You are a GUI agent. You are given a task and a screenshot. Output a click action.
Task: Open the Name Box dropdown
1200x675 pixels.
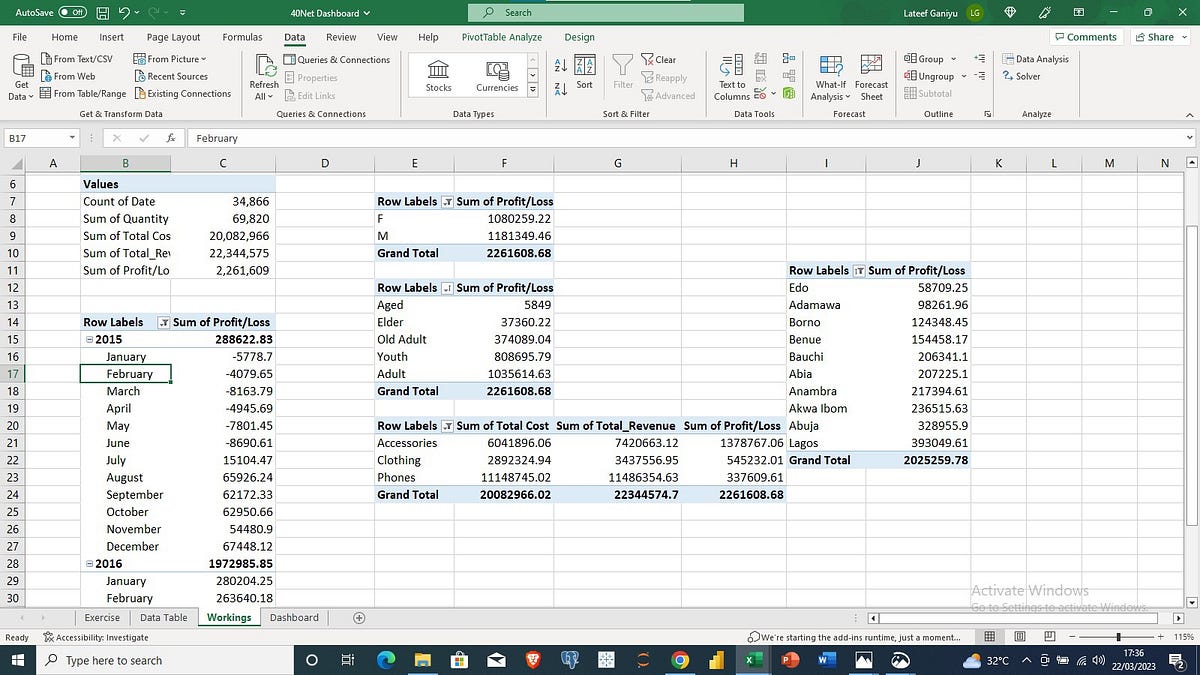pyautogui.click(x=70, y=137)
